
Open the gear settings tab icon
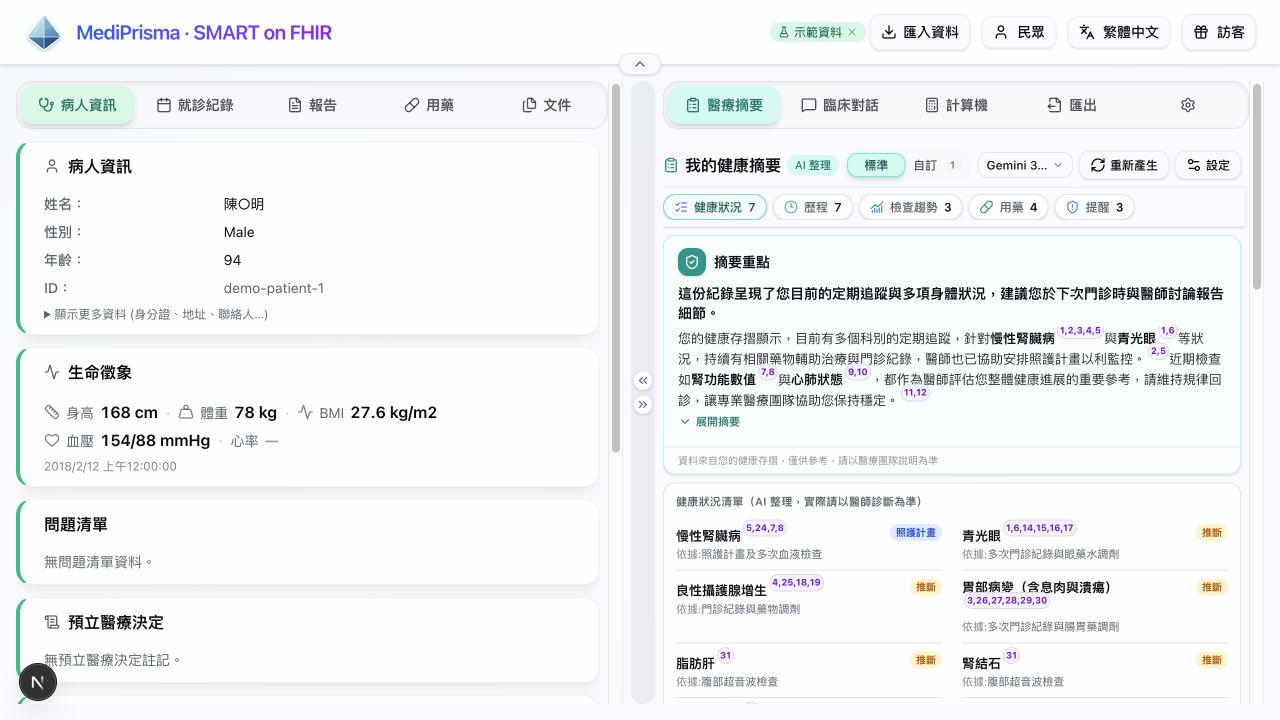tap(1188, 105)
